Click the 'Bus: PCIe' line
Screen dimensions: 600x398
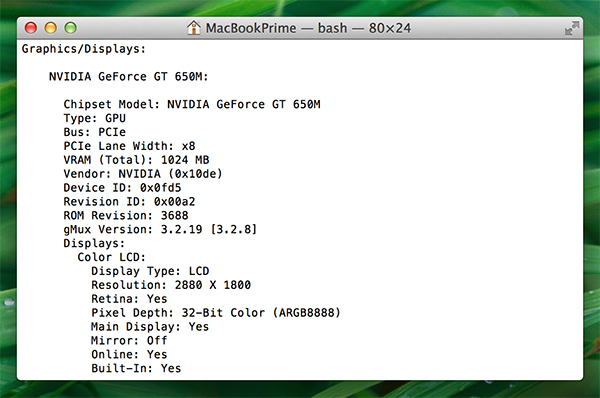pyautogui.click(x=95, y=132)
